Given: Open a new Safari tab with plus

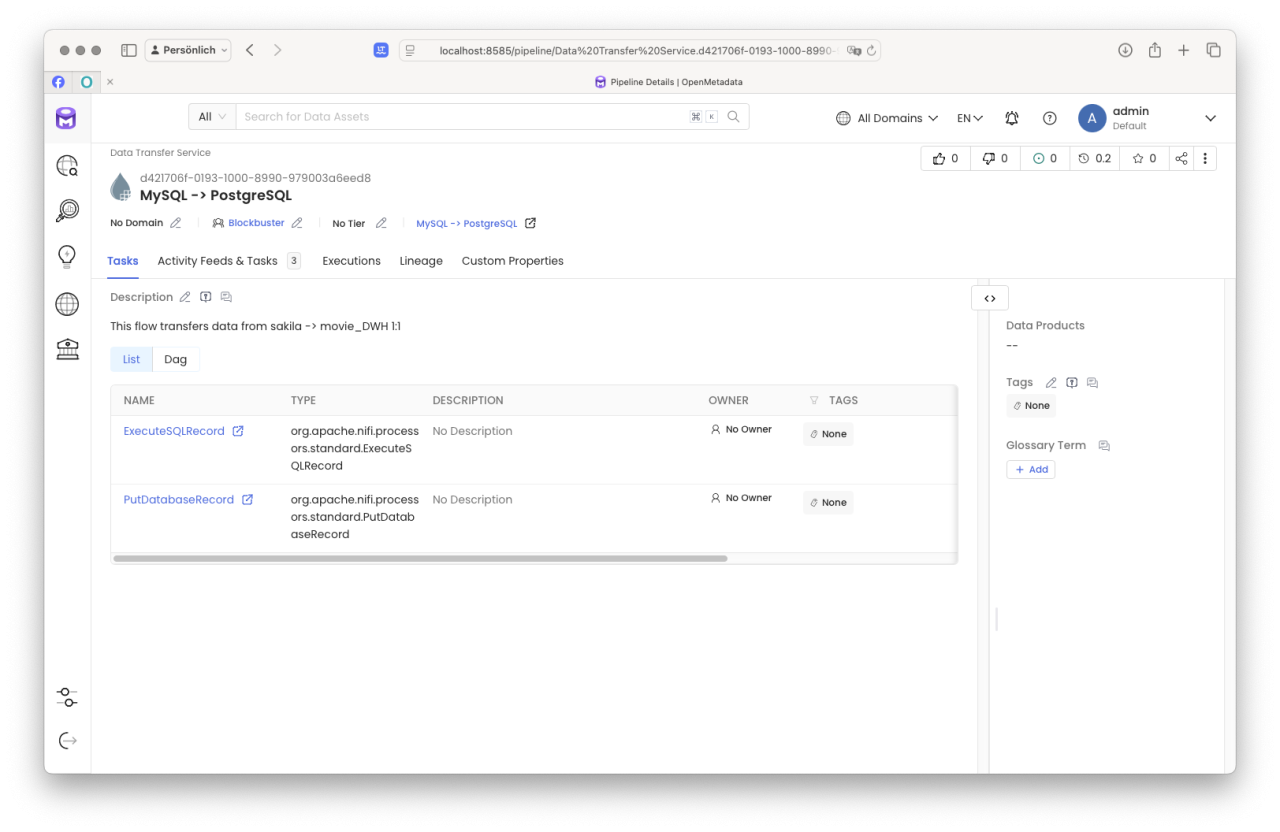Looking at the screenshot, I should pos(1184,50).
